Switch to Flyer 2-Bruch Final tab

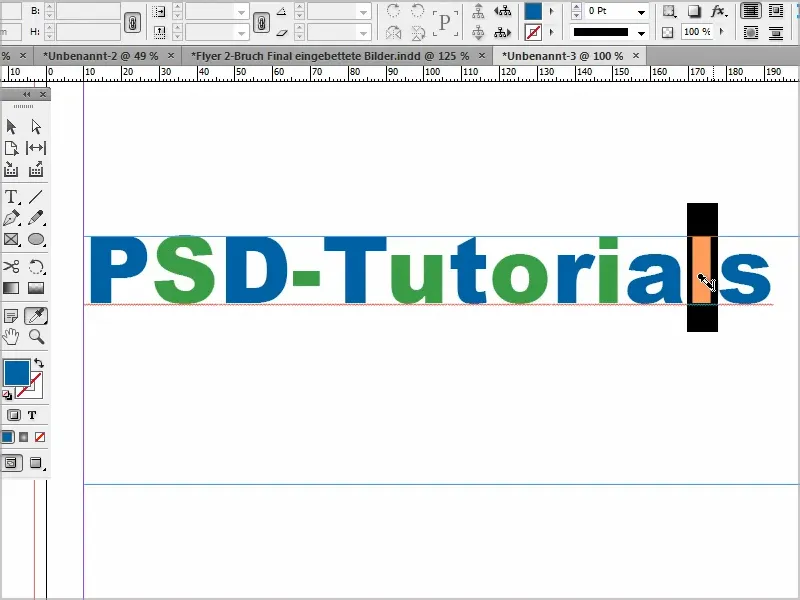330,56
